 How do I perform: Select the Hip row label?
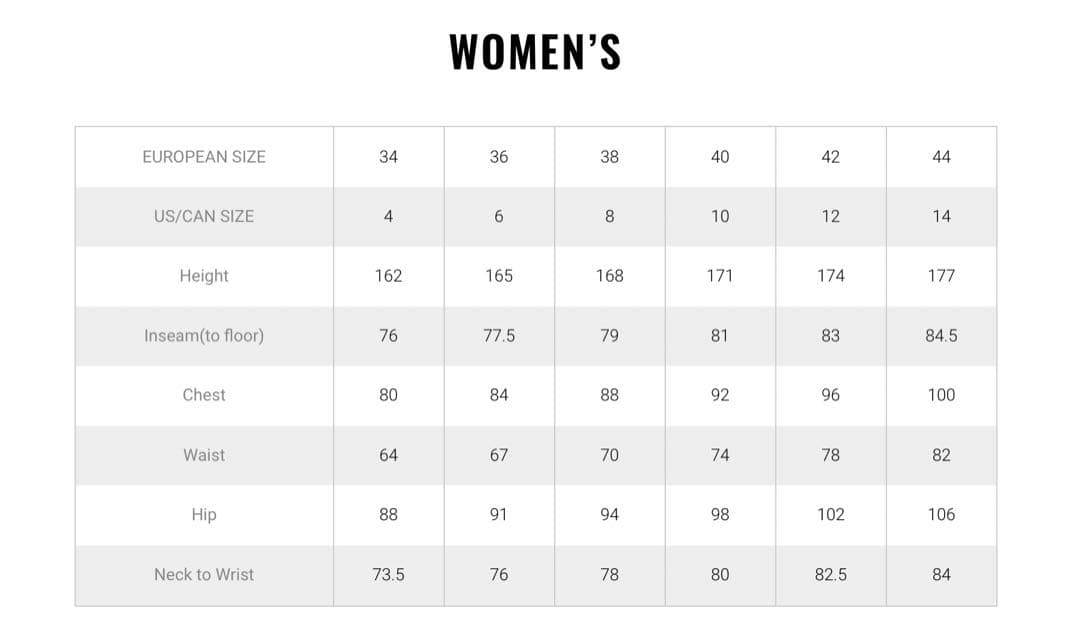[204, 515]
